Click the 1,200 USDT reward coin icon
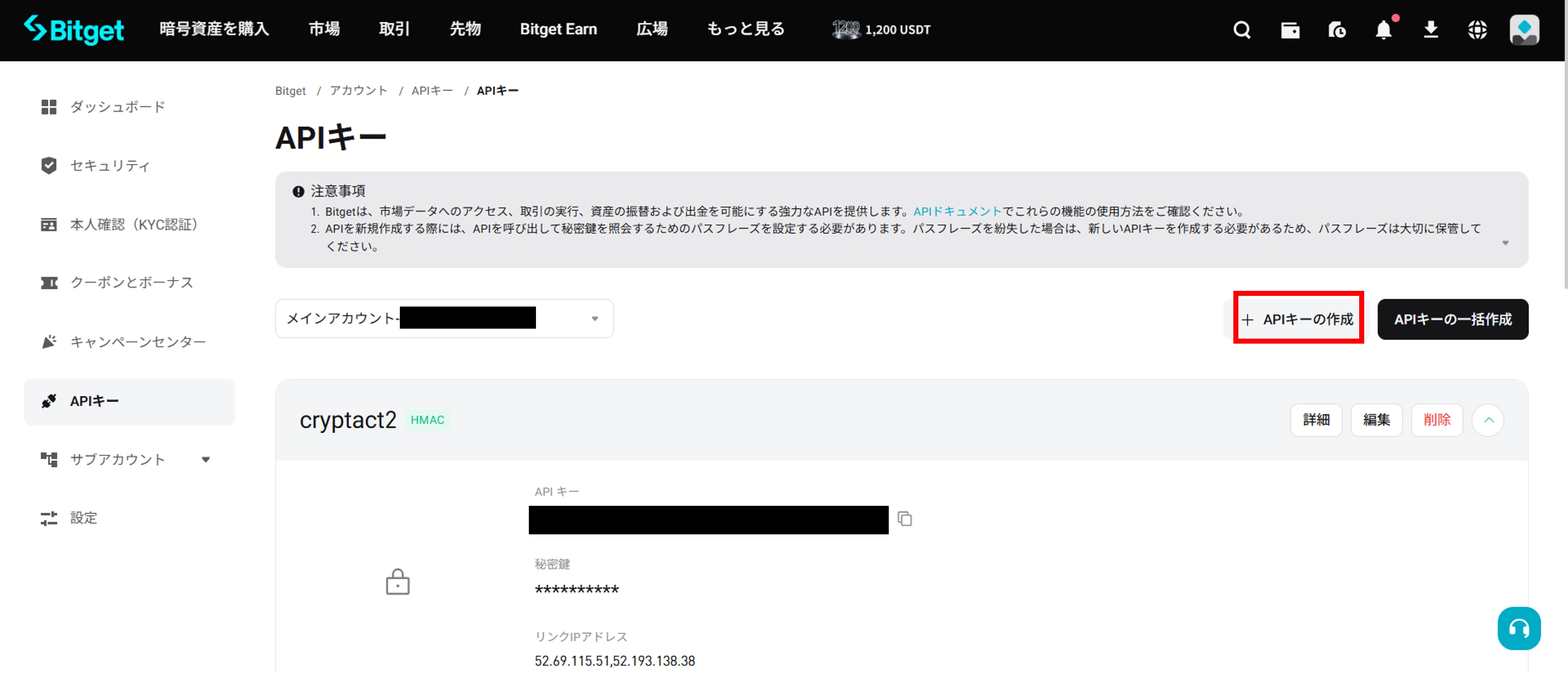This screenshot has height=673, width=1568. 846,29
